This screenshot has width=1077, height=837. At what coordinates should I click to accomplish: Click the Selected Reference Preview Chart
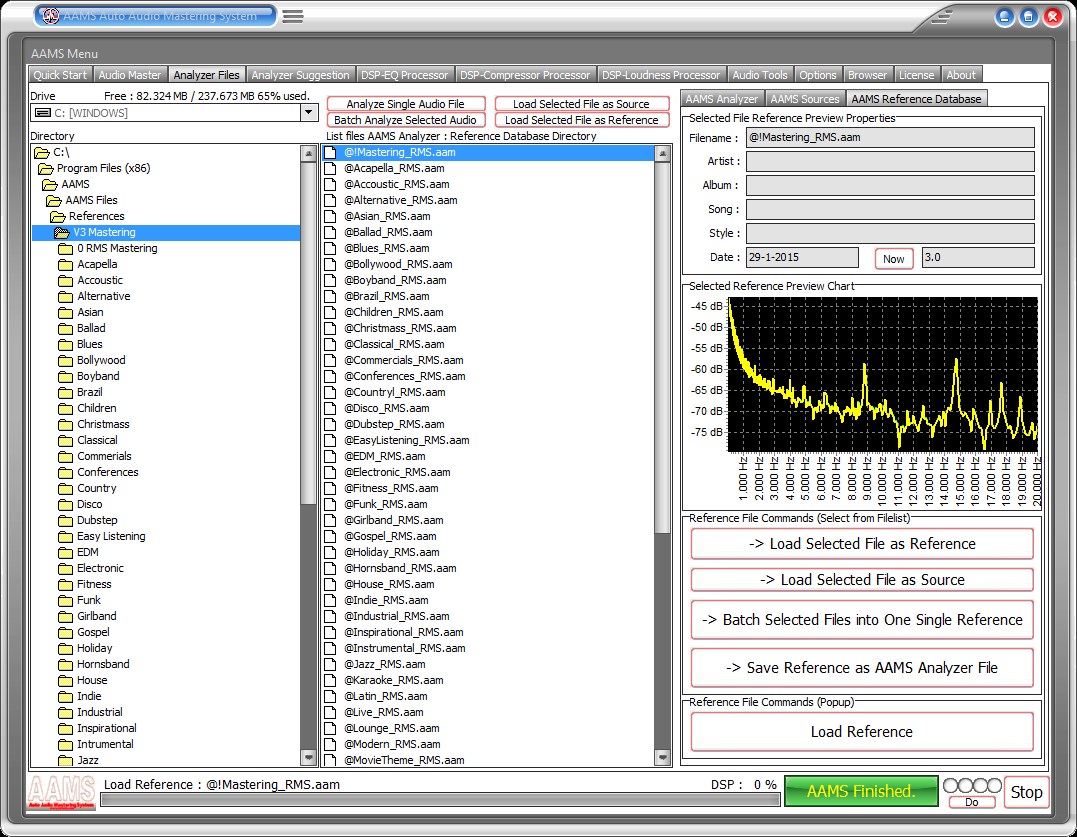click(x=883, y=375)
